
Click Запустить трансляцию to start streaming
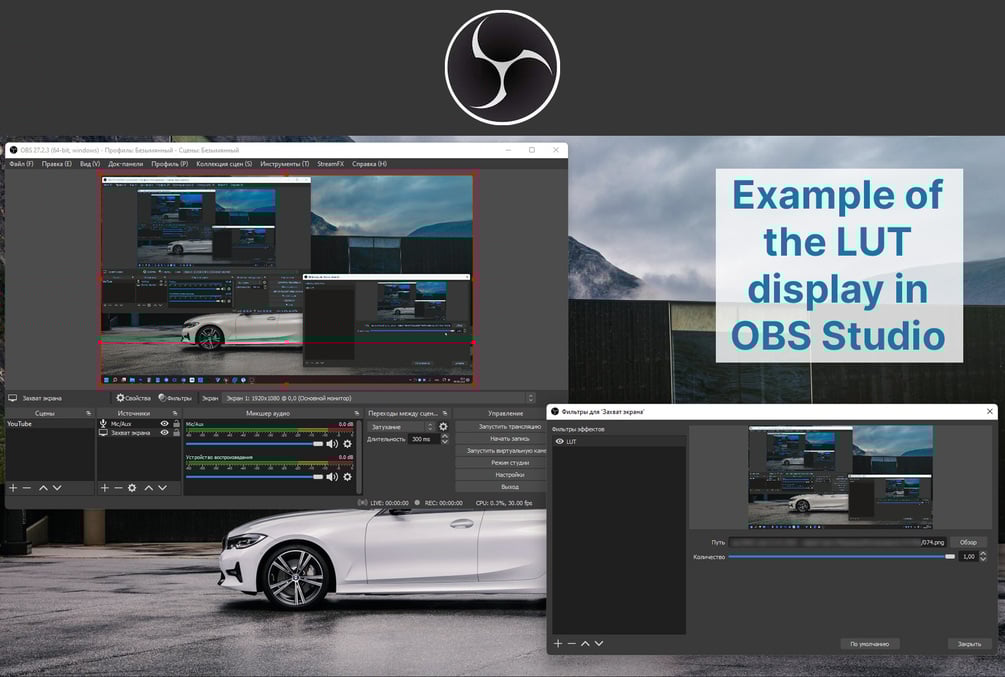[501, 426]
